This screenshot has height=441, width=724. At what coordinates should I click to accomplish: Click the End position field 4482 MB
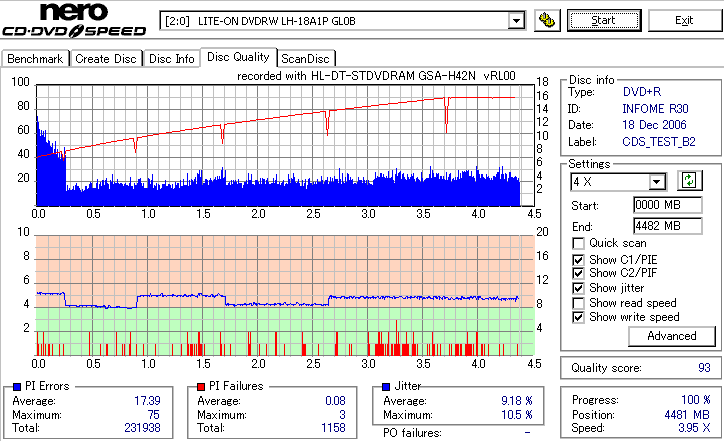668,226
